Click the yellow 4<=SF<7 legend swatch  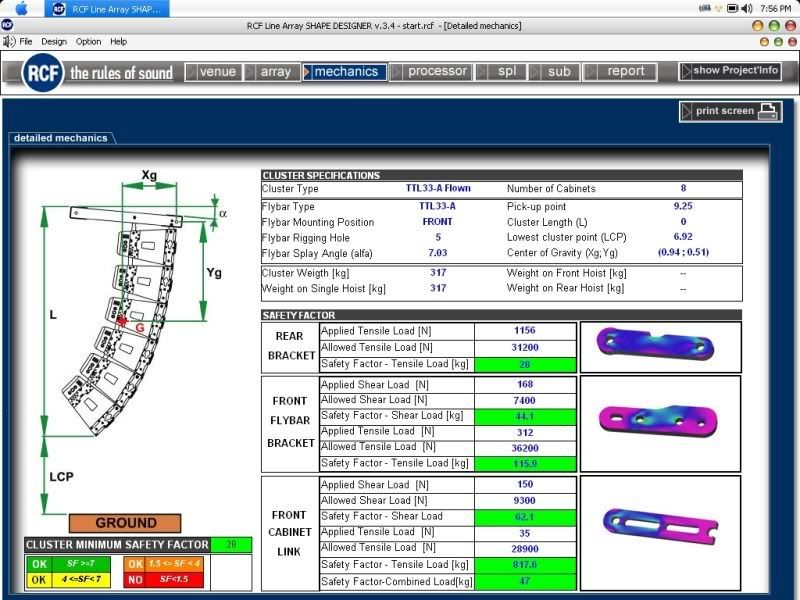tap(68, 580)
